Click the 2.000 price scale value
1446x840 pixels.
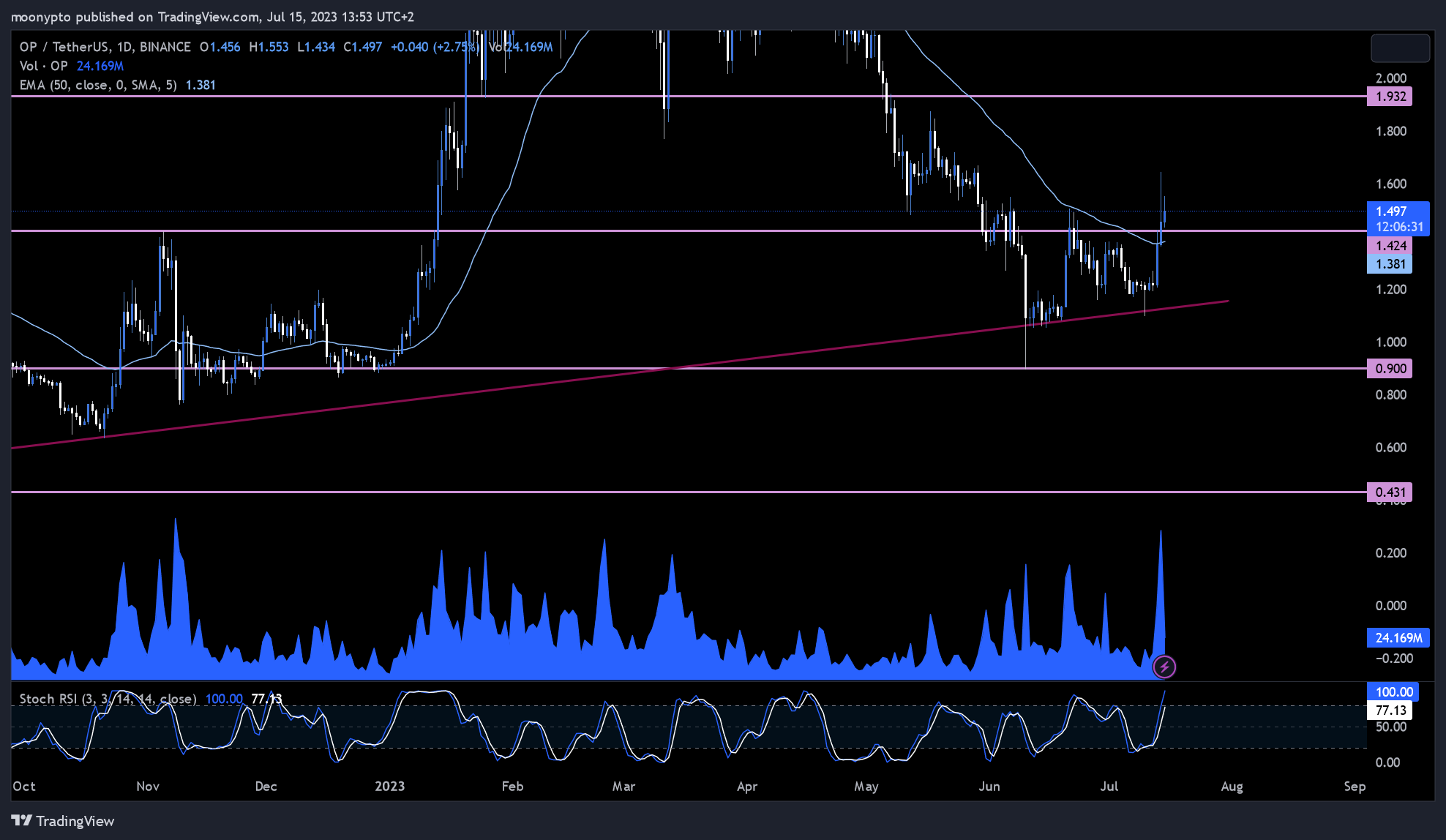click(x=1391, y=78)
